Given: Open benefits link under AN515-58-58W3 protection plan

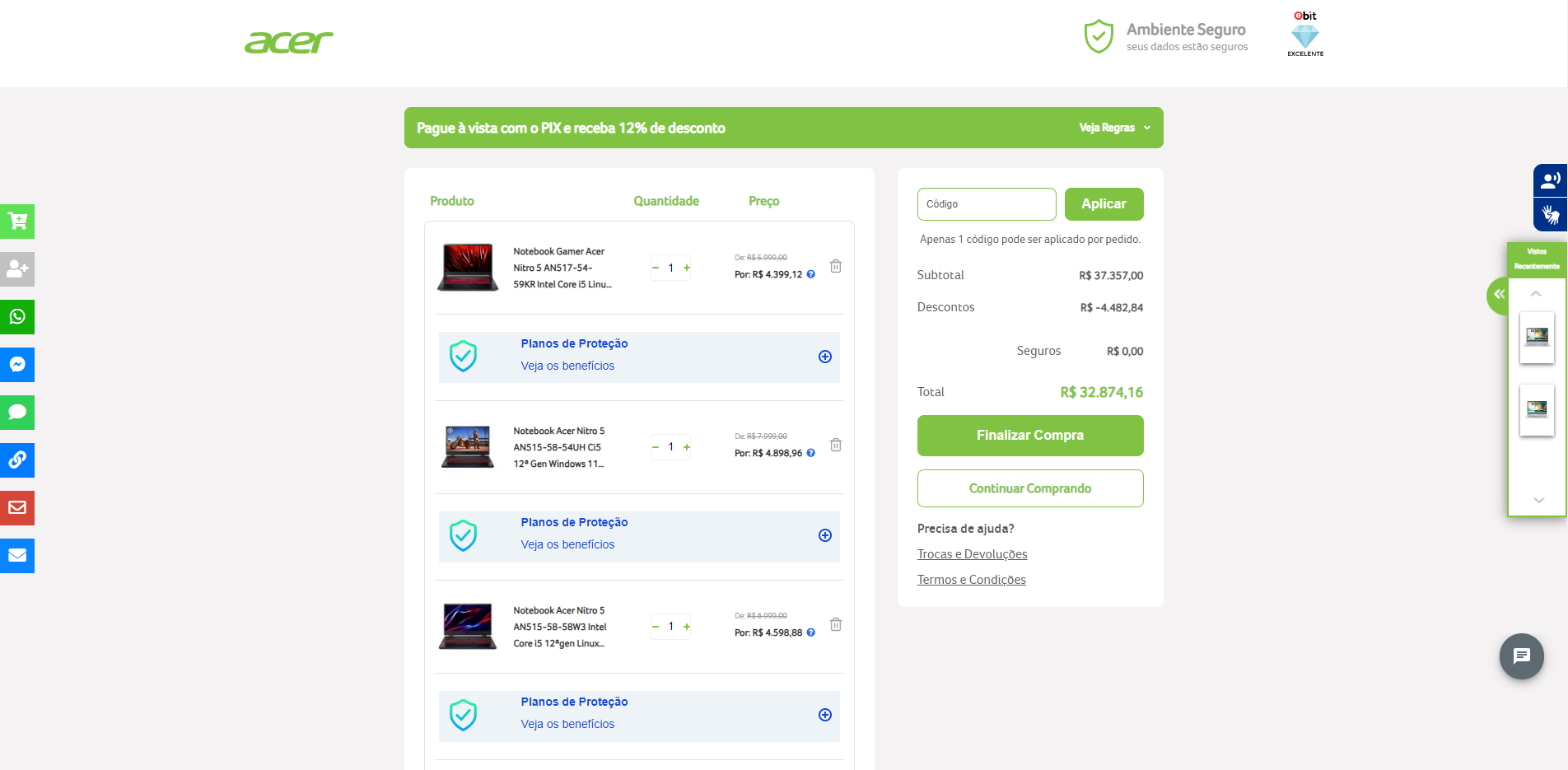Looking at the screenshot, I should (567, 724).
